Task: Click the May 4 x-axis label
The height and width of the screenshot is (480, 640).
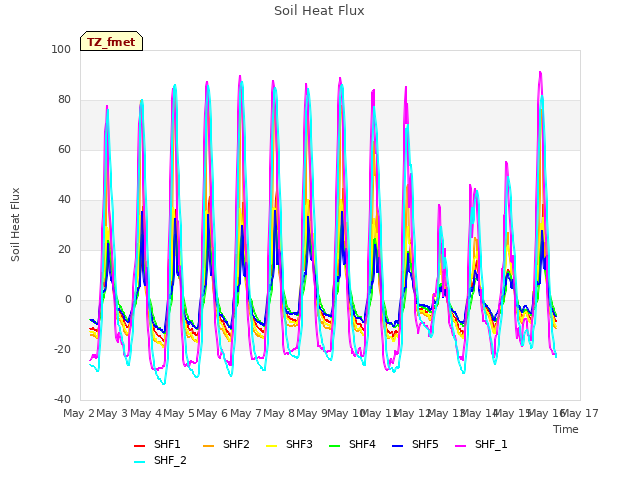Action: pos(146,413)
